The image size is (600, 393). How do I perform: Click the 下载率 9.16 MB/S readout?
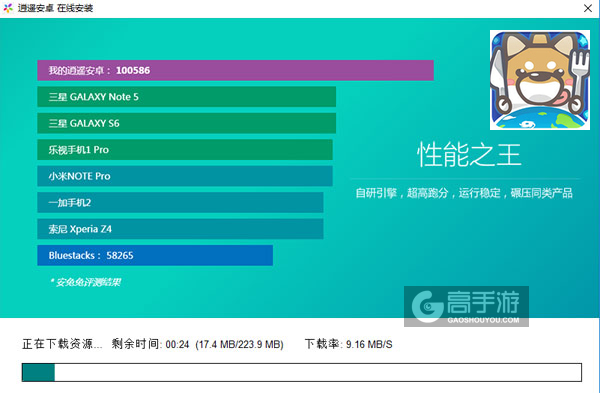pos(349,344)
